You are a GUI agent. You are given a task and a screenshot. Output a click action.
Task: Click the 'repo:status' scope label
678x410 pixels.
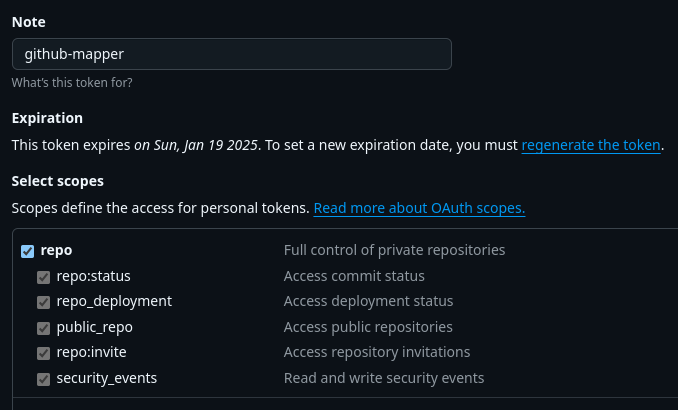coord(93,276)
